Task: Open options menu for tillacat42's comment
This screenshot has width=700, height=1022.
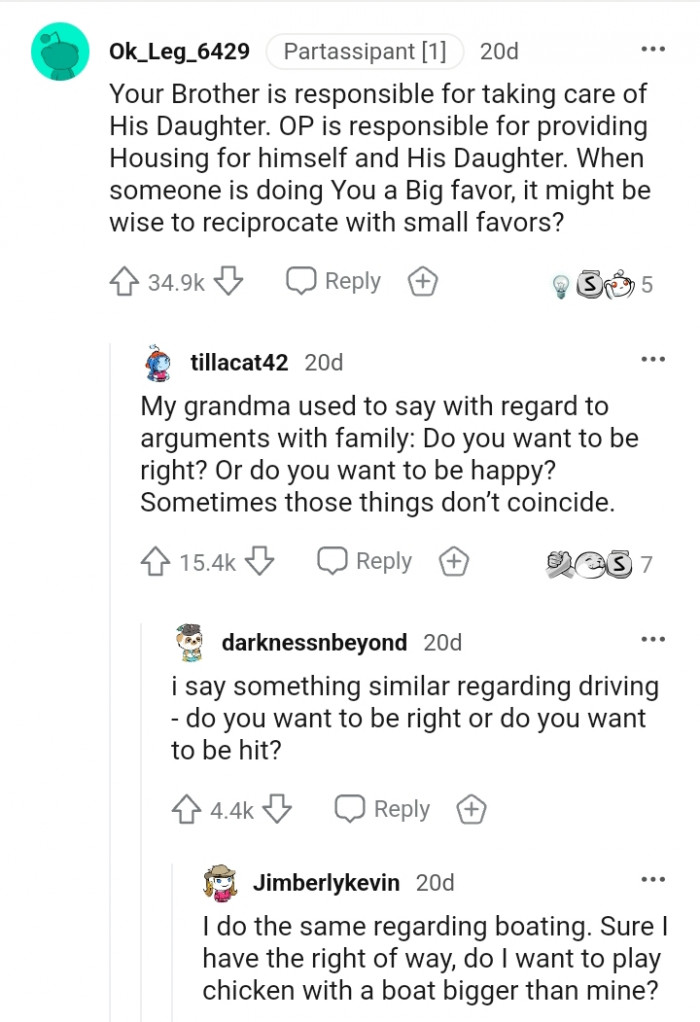Action: [x=652, y=359]
